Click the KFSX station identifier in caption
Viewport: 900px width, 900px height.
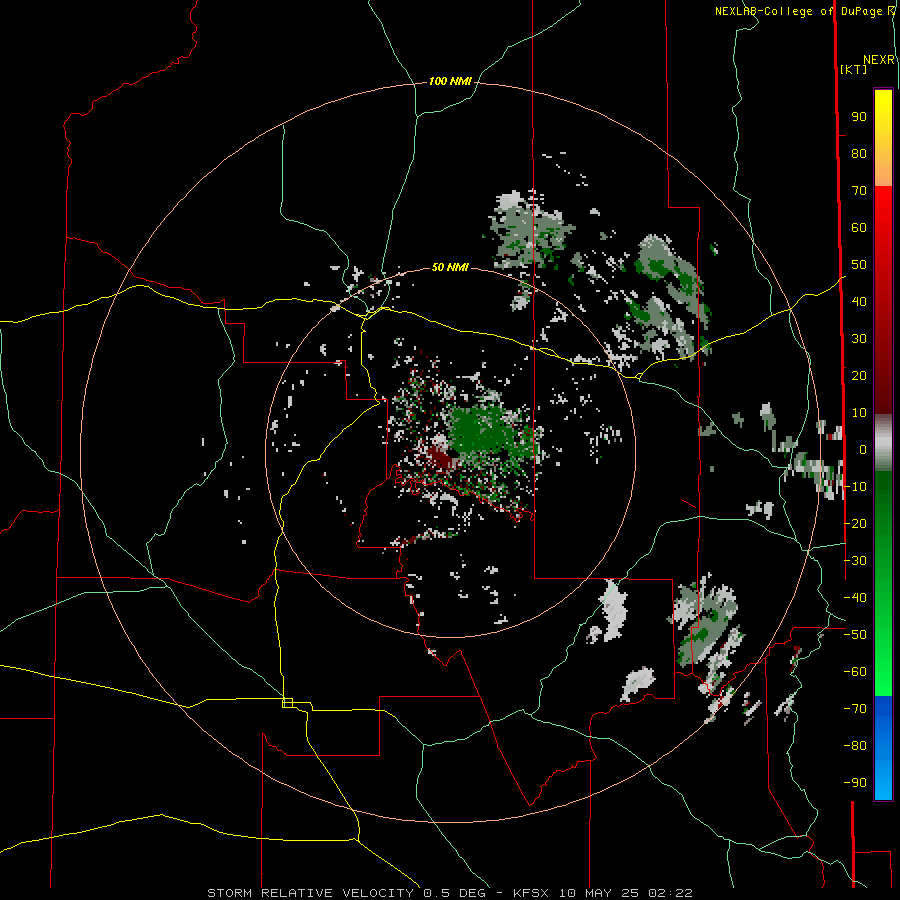click(x=530, y=893)
